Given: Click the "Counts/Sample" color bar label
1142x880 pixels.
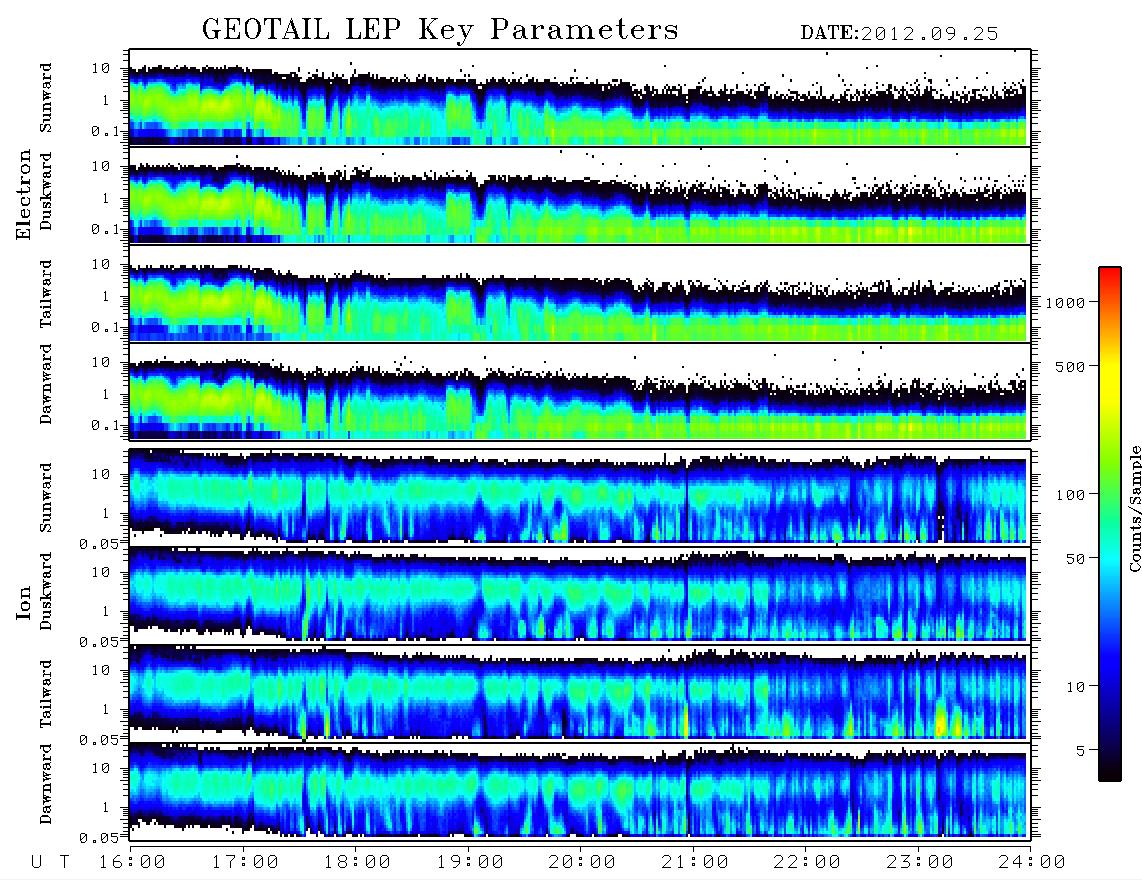Looking at the screenshot, I should [1134, 508].
